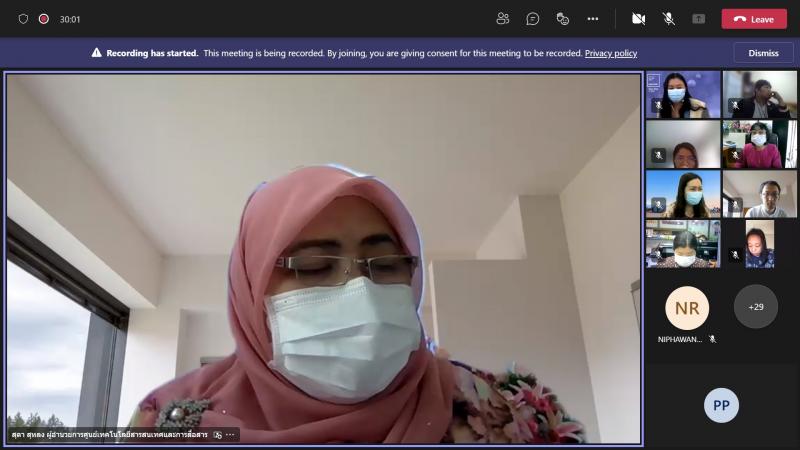Open more options on the speaker's name tag
The height and width of the screenshot is (450, 800).
coord(231,435)
